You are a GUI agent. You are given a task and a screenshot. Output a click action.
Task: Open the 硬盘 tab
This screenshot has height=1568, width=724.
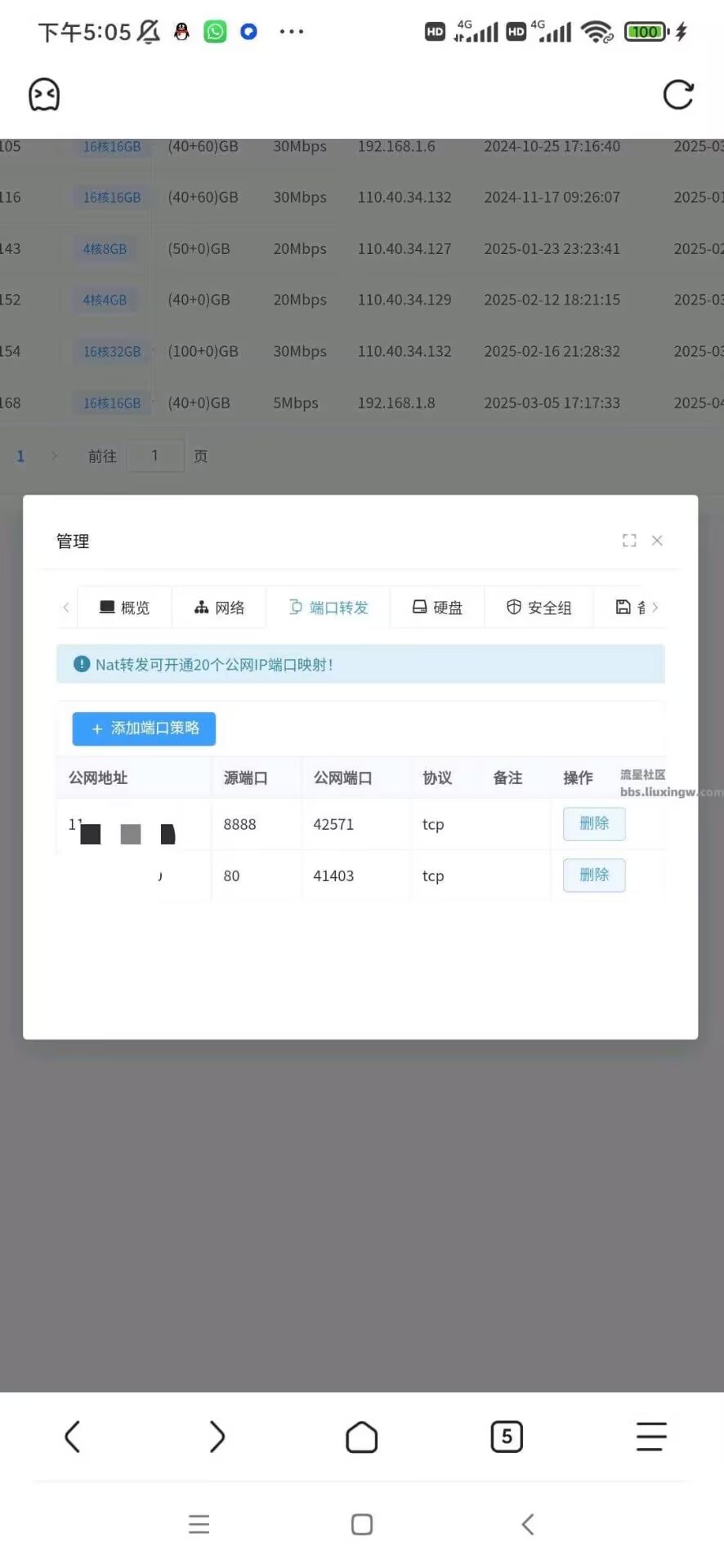pyautogui.click(x=437, y=608)
